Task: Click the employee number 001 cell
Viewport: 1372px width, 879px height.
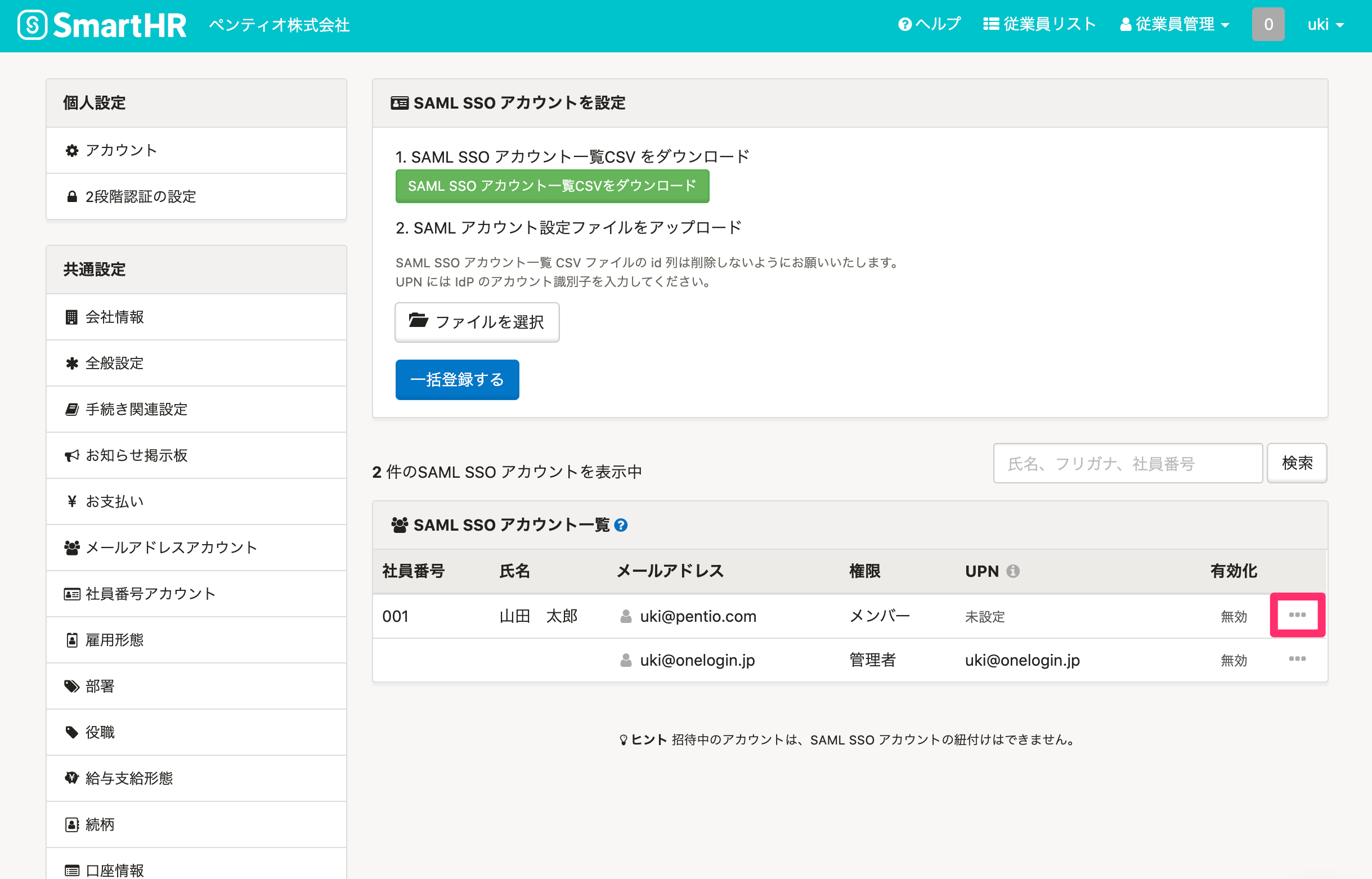Action: [395, 616]
